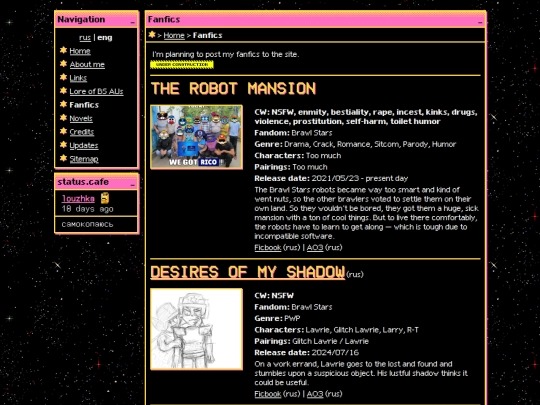This screenshot has height=405, width=540.
Task: Open the Desires of My Shadow title link
Action: (x=248, y=272)
